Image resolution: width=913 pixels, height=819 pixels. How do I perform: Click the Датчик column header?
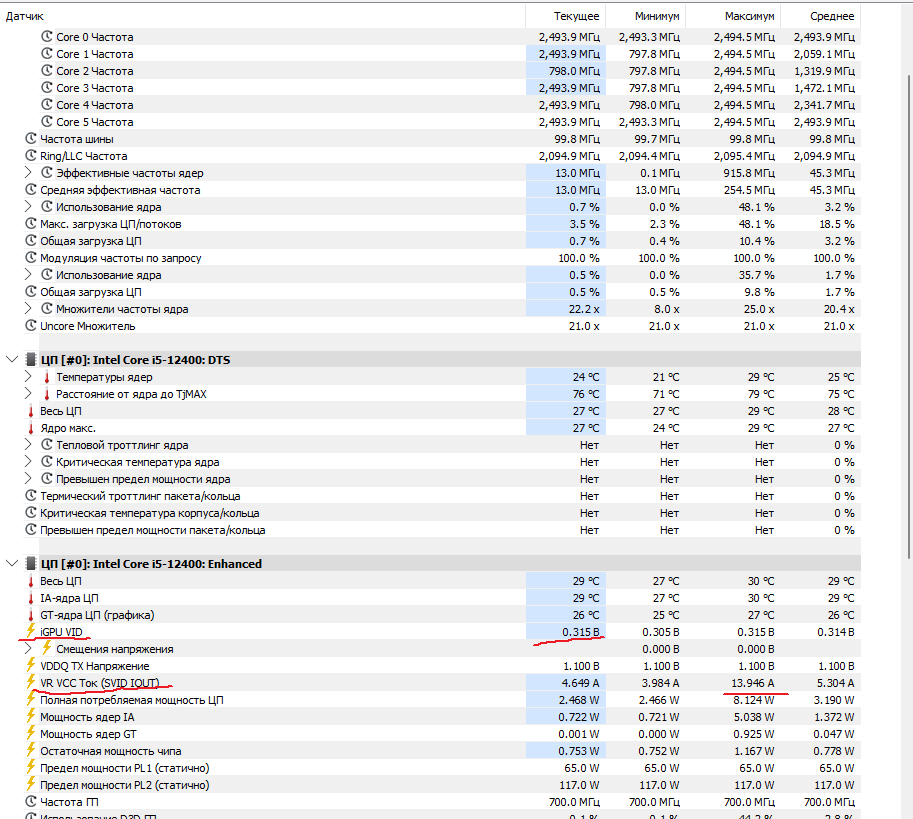pyautogui.click(x=263, y=16)
